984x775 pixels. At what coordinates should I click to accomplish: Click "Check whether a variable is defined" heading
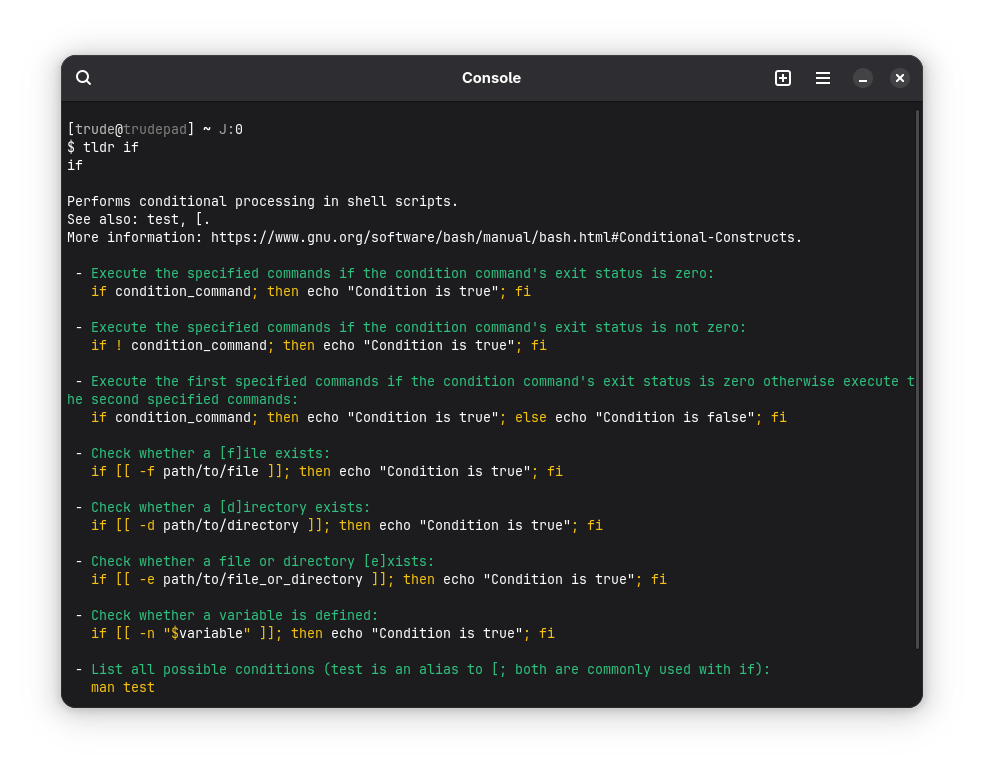click(234, 616)
